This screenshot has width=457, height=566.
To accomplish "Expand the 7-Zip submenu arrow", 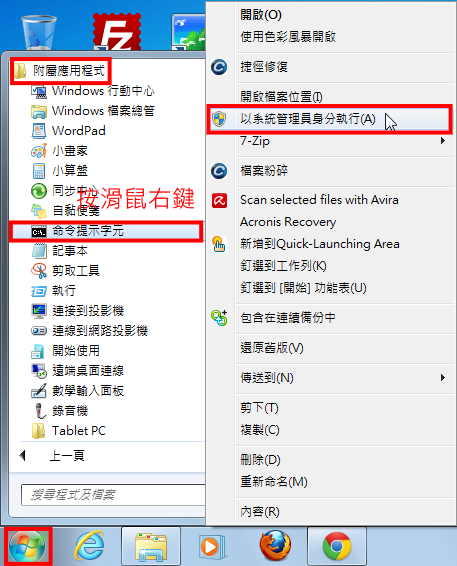I will point(443,140).
